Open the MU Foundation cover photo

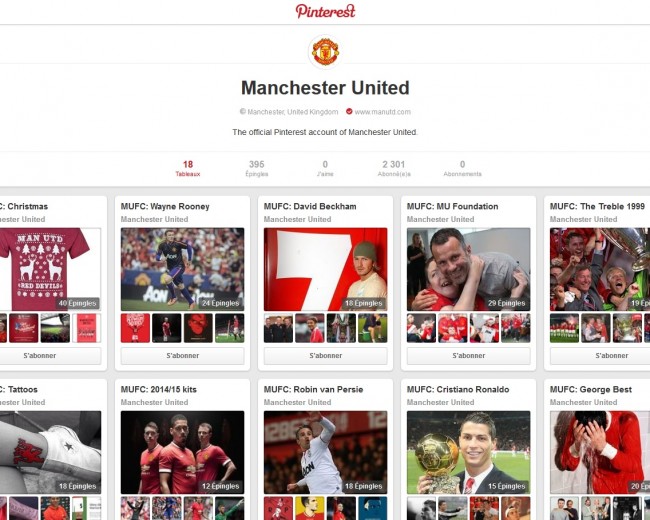coord(468,269)
